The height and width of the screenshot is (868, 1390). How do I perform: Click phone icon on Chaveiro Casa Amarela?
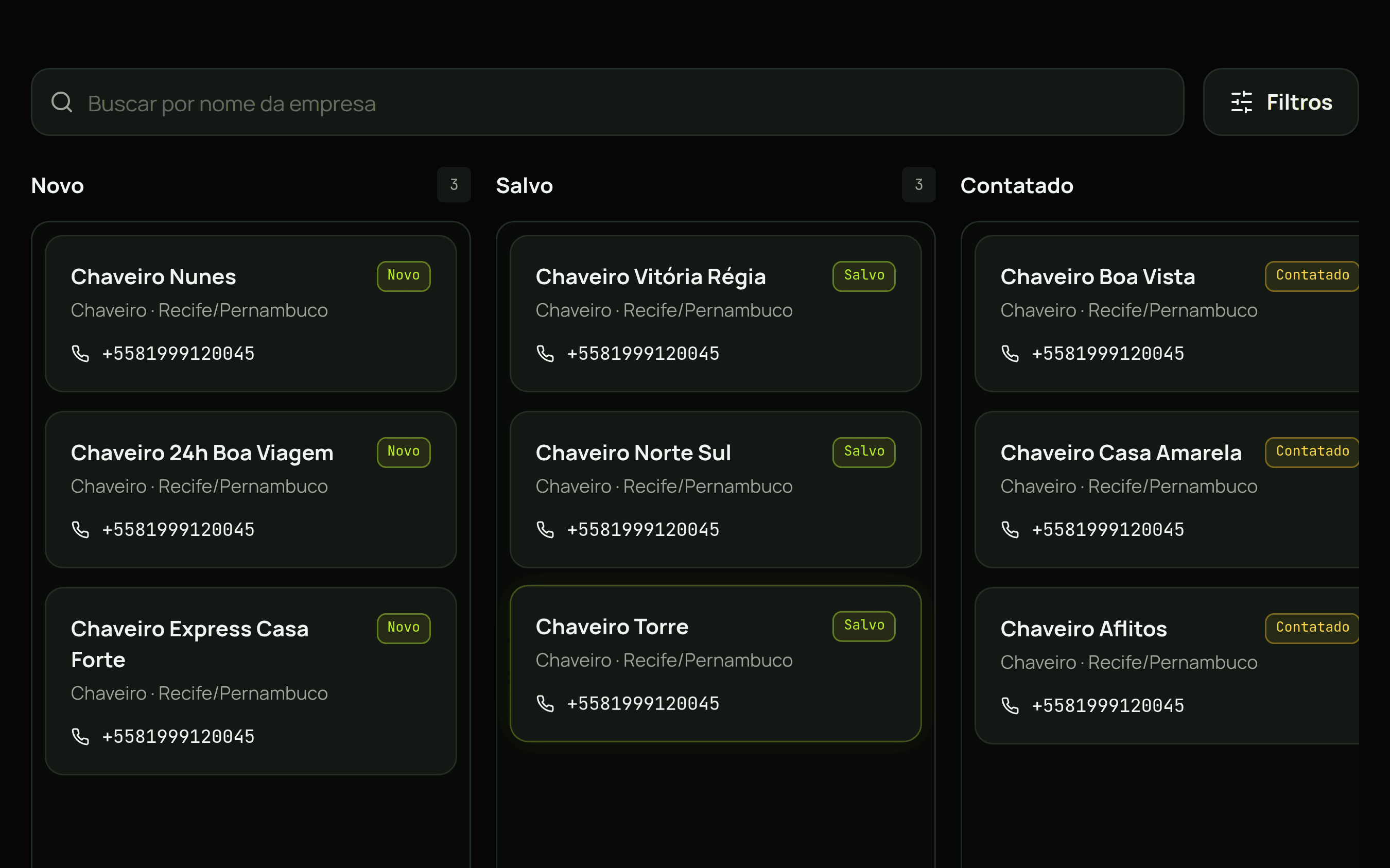[1010, 529]
